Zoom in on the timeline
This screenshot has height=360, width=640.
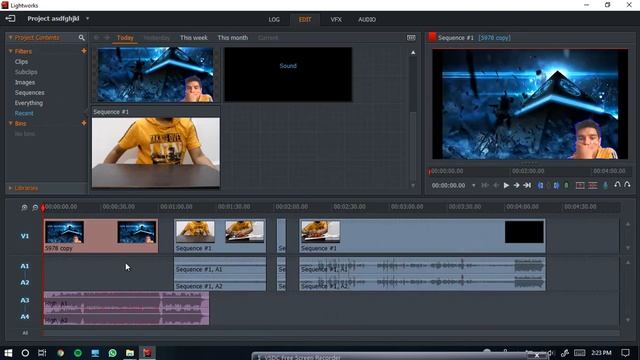click(24, 207)
